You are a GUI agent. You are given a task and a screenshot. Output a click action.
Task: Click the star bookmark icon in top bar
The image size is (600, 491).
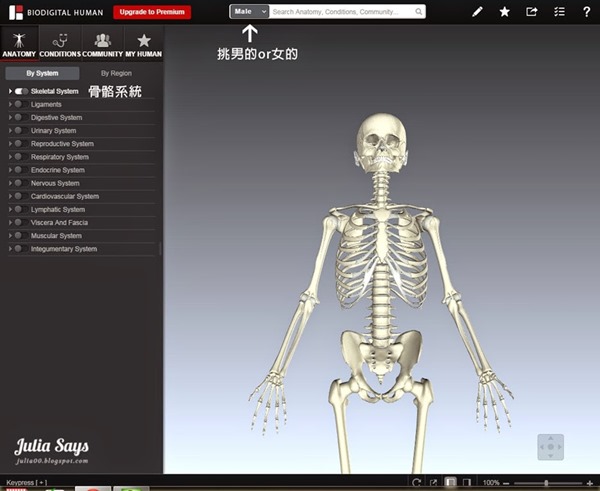[x=505, y=12]
